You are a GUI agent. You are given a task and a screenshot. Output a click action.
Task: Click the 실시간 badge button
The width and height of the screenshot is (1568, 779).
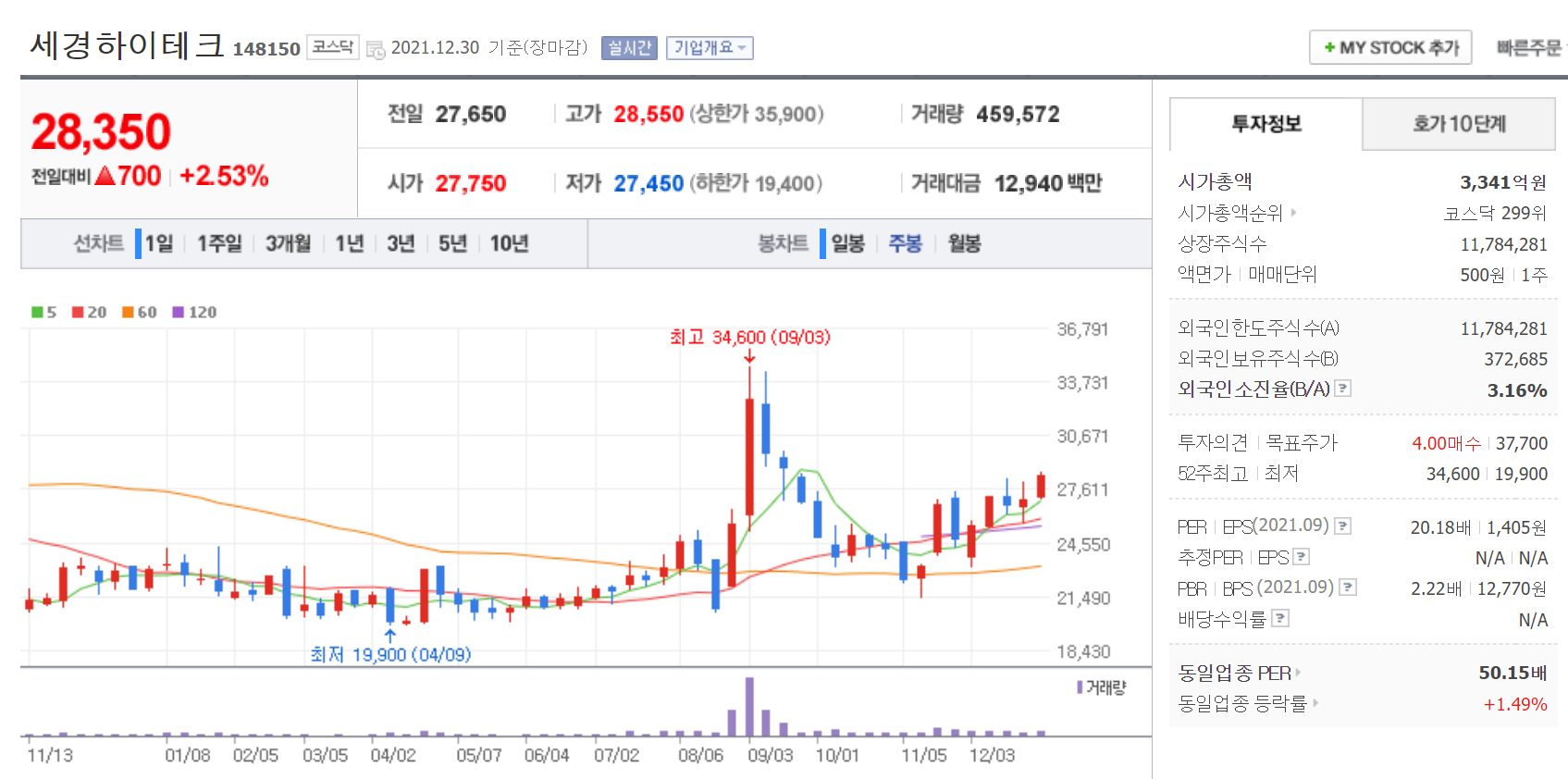[629, 48]
